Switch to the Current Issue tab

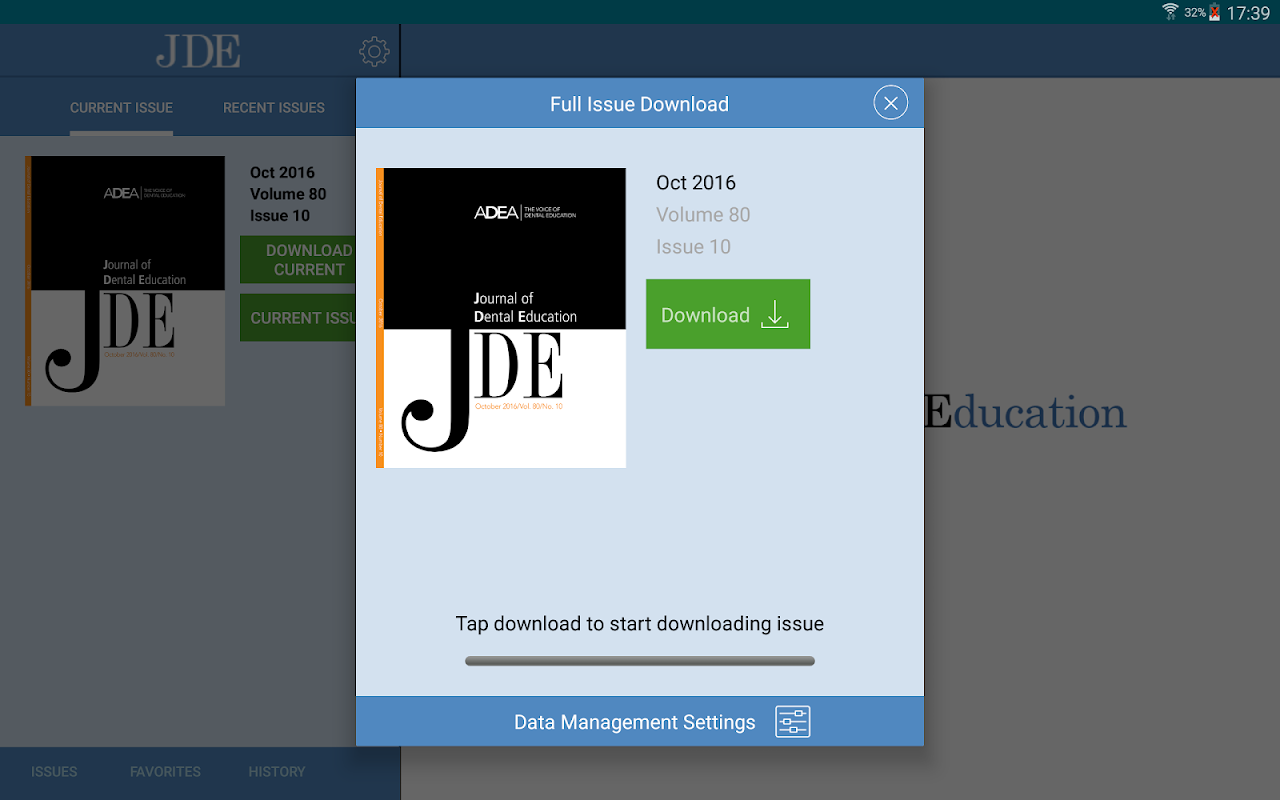(121, 108)
